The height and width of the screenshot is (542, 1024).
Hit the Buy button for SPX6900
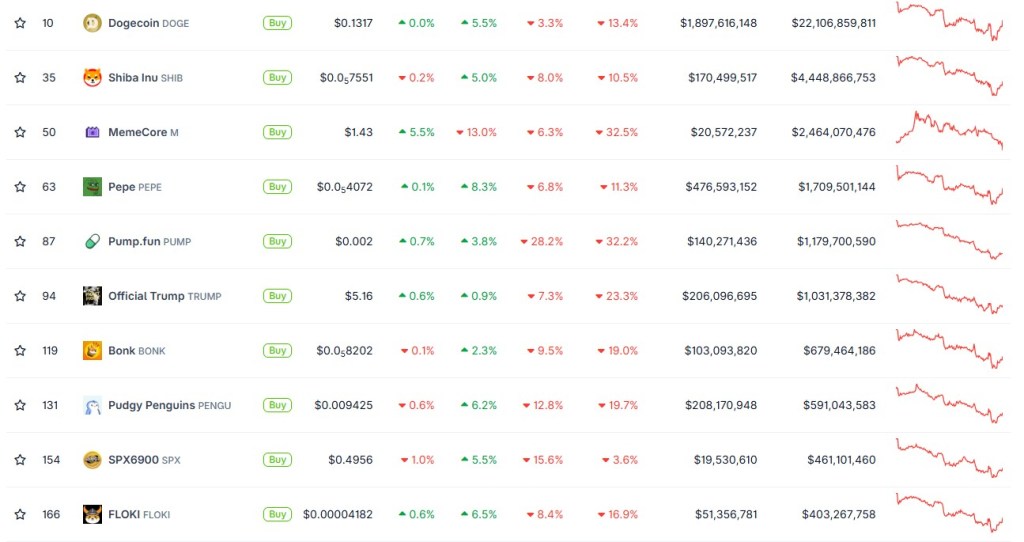(277, 460)
